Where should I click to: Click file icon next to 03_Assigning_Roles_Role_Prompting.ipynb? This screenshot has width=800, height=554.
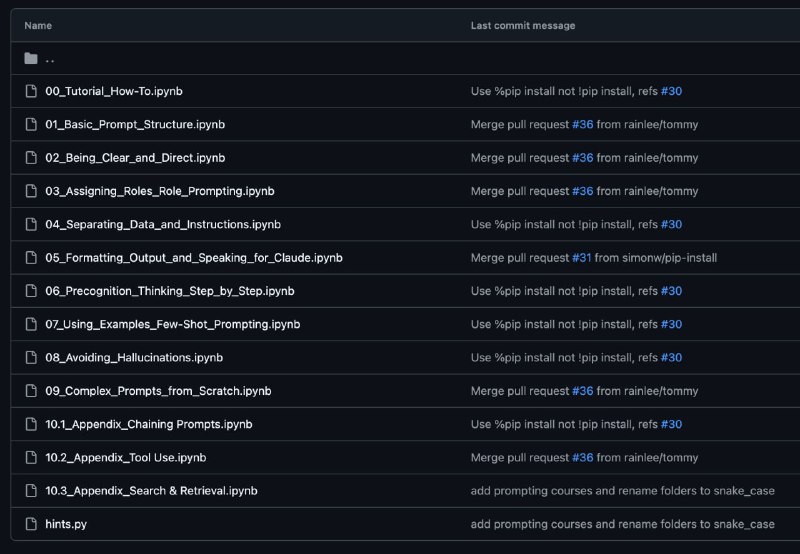31,191
